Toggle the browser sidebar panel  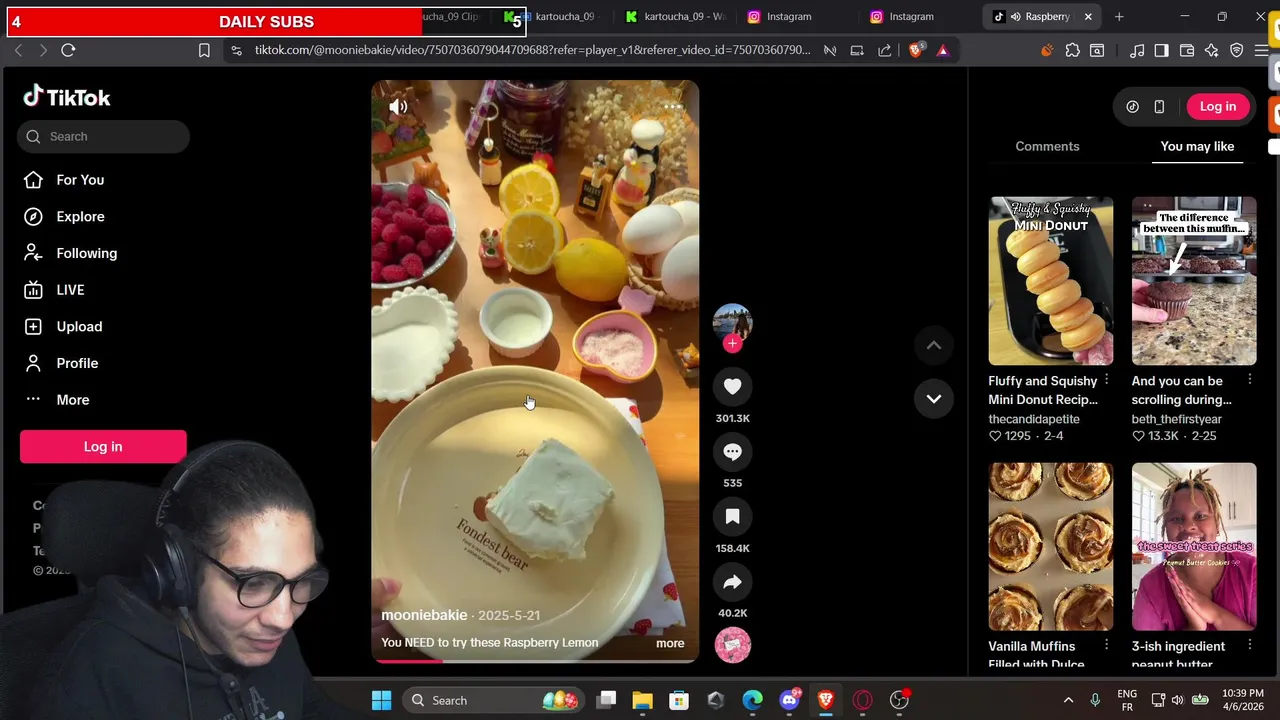pyautogui.click(x=1161, y=50)
